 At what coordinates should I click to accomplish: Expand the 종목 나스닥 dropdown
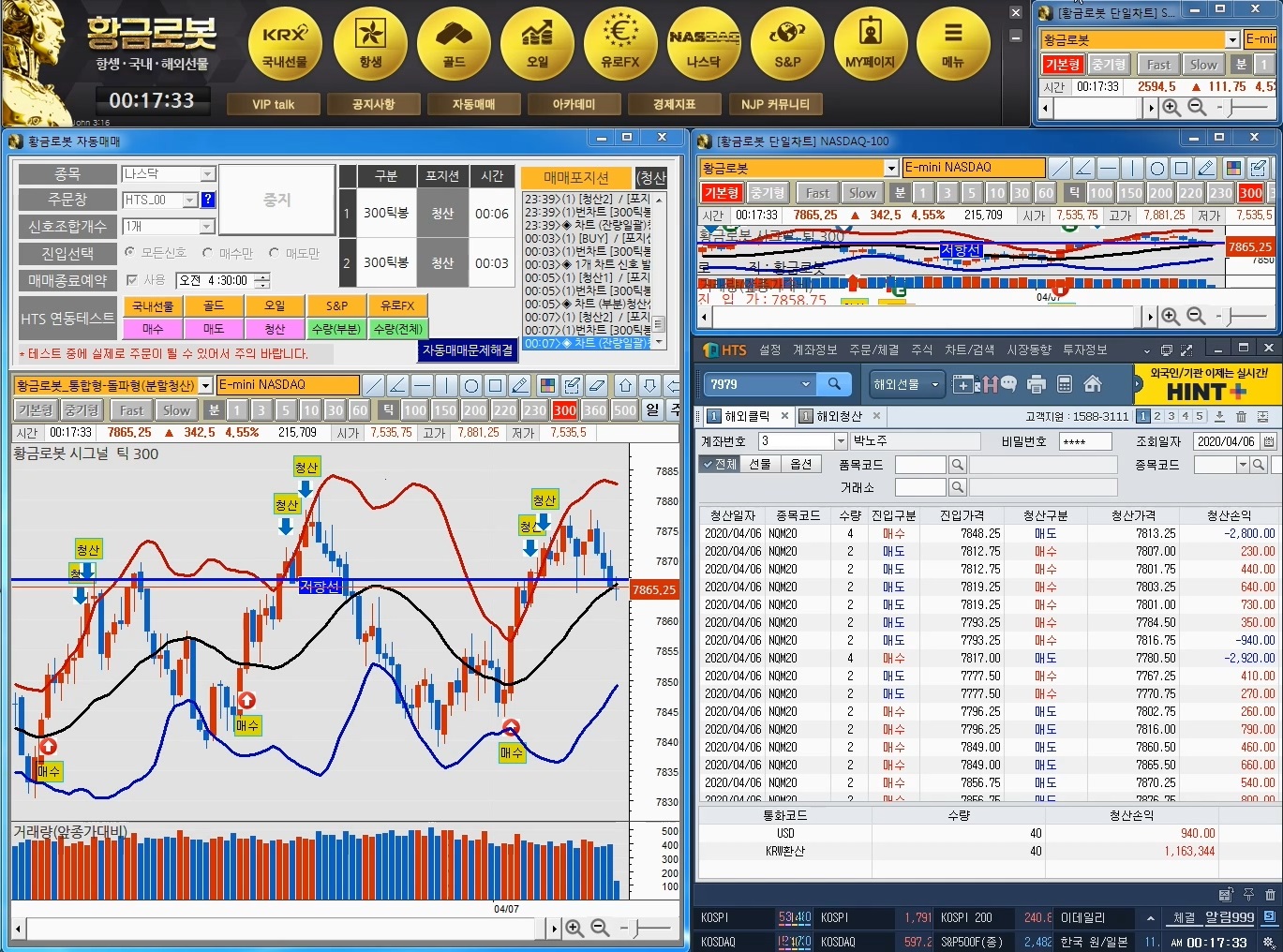pyautogui.click(x=208, y=174)
